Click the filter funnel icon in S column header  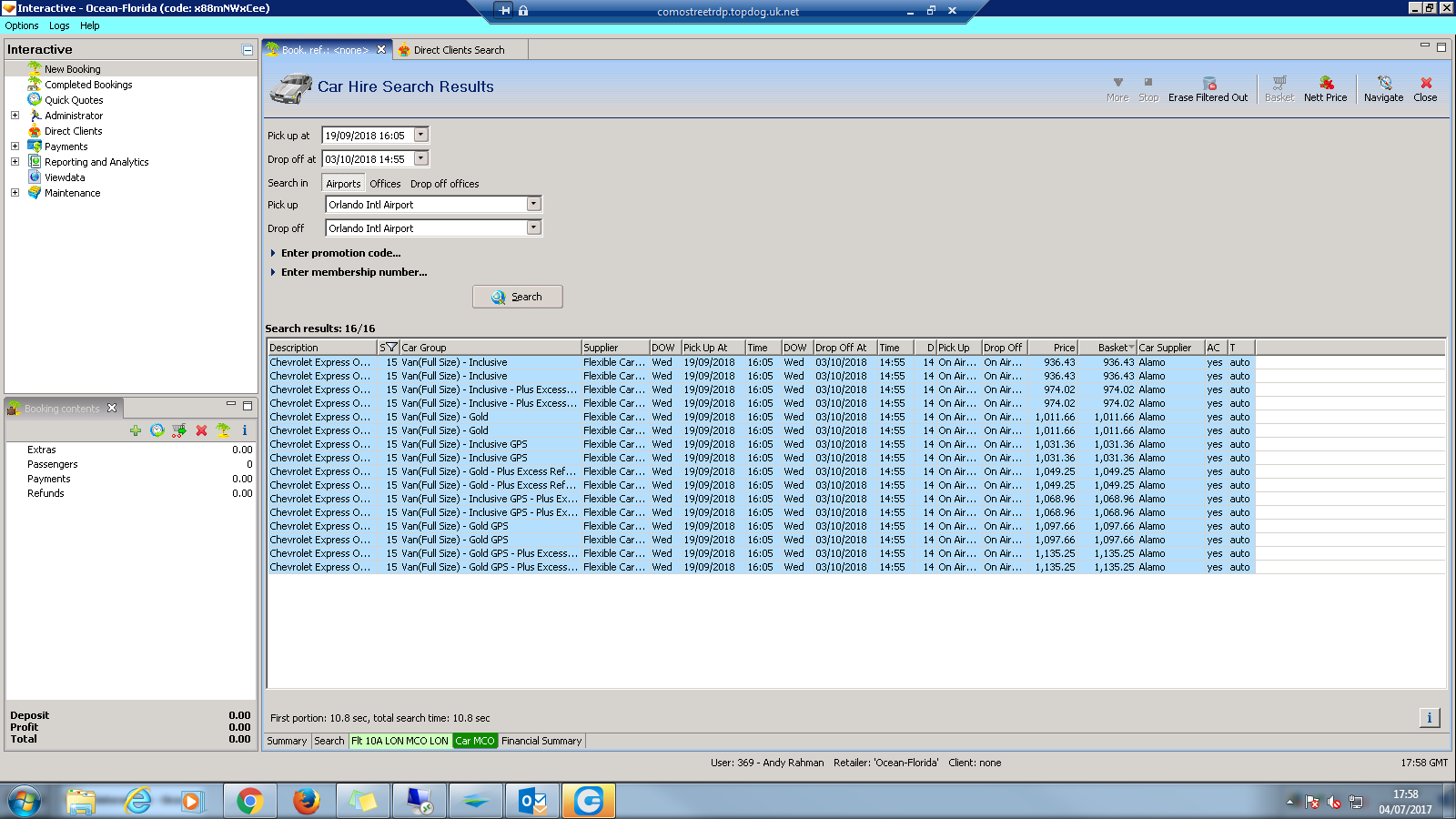392,348
